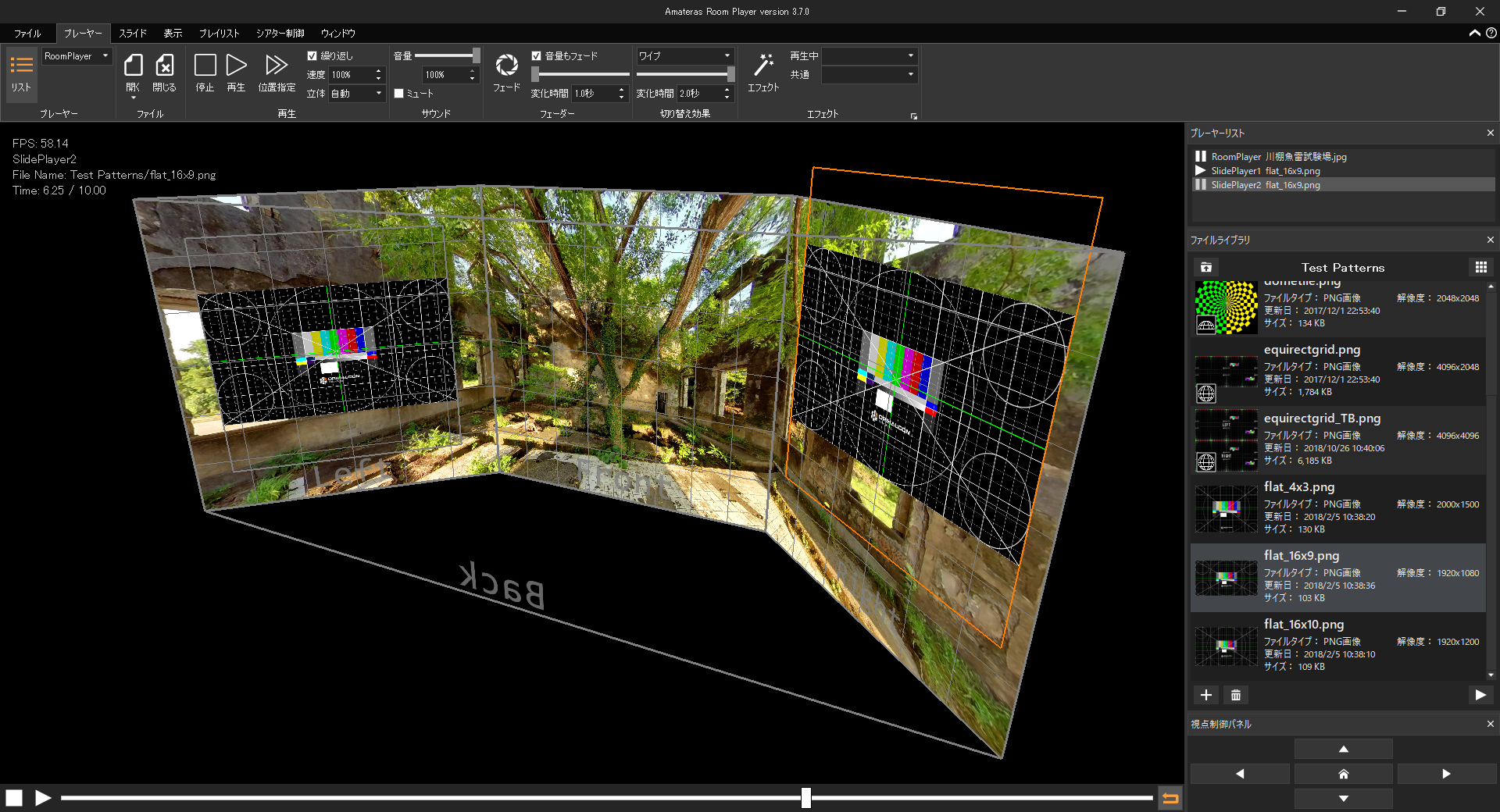Switch file library to grid view
The height and width of the screenshot is (812, 1500).
pos(1480,267)
